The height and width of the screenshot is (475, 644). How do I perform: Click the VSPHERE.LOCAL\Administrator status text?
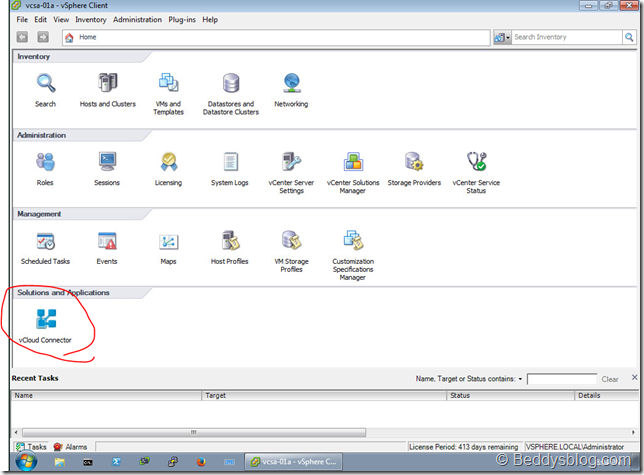(575, 447)
